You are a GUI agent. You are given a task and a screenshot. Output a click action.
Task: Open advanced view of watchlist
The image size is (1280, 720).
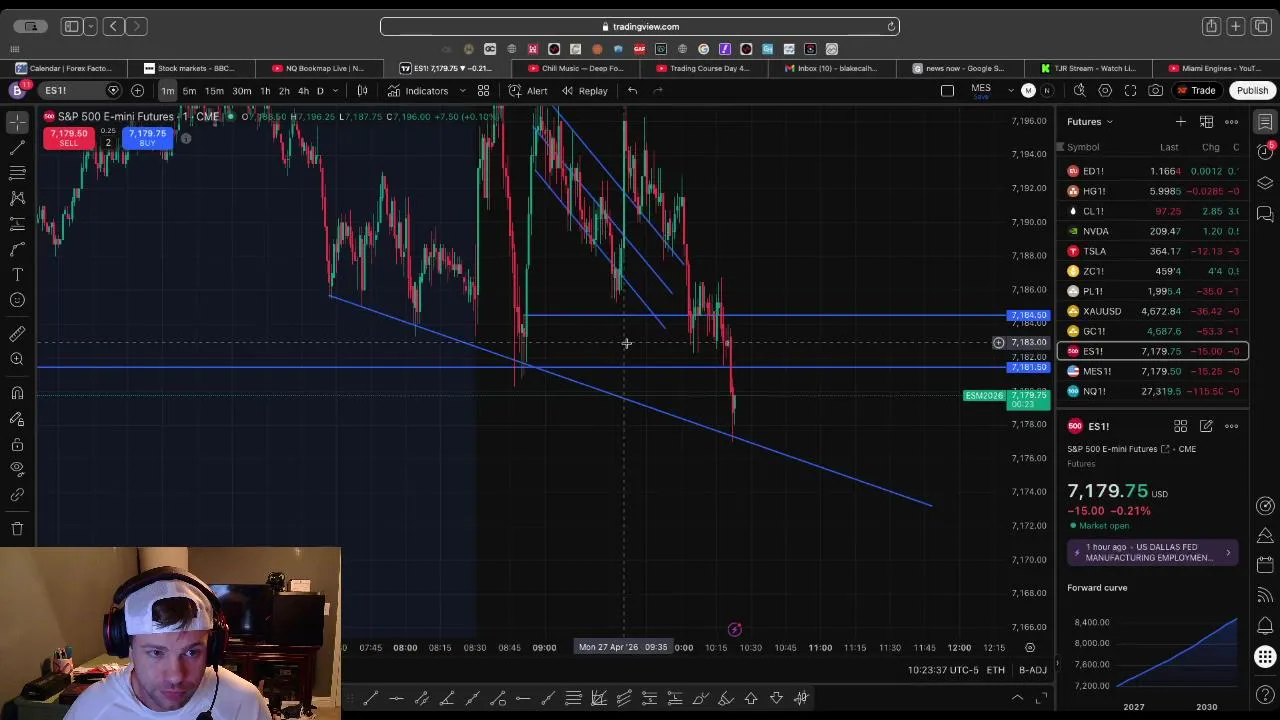pos(1206,122)
